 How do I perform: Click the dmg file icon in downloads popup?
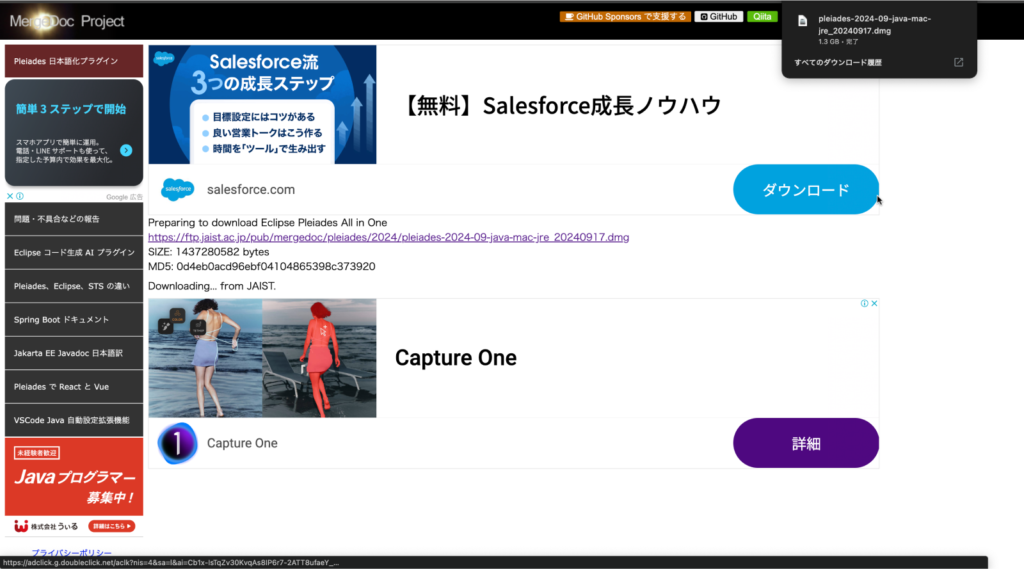click(x=802, y=23)
